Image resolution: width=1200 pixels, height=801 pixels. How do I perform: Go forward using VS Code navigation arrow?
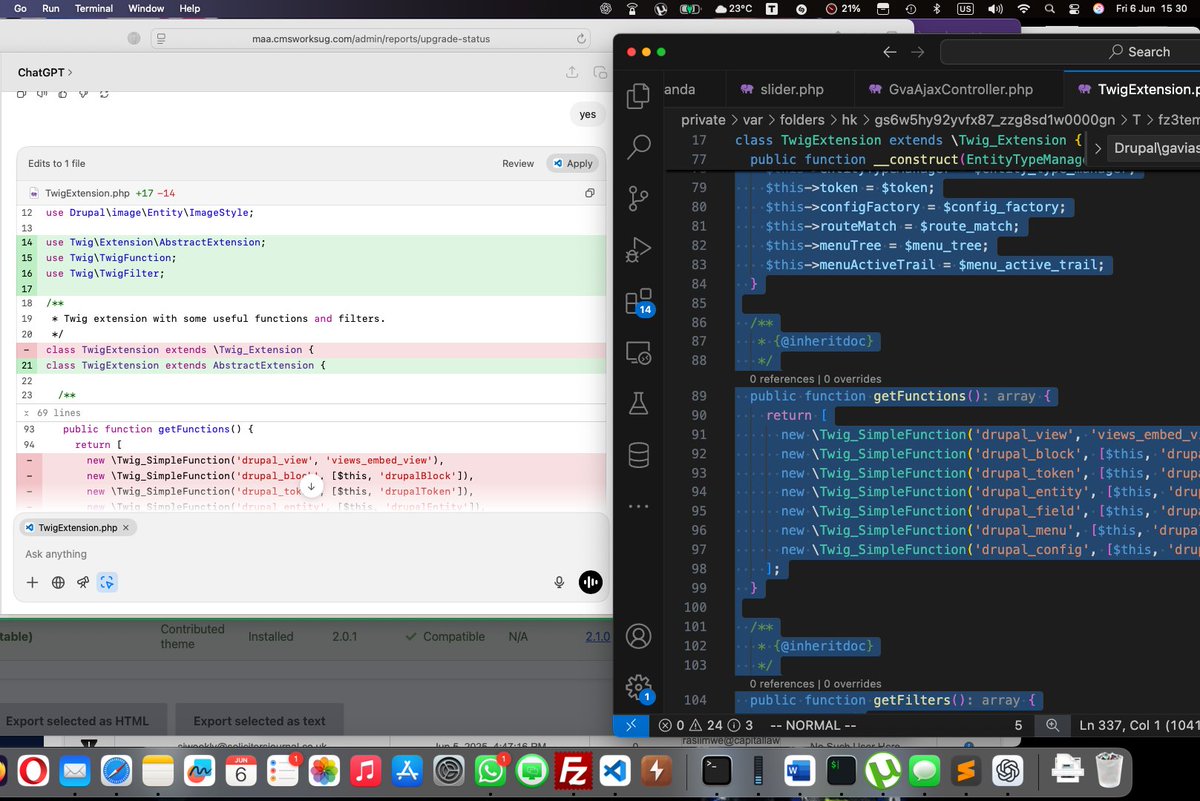[x=918, y=52]
